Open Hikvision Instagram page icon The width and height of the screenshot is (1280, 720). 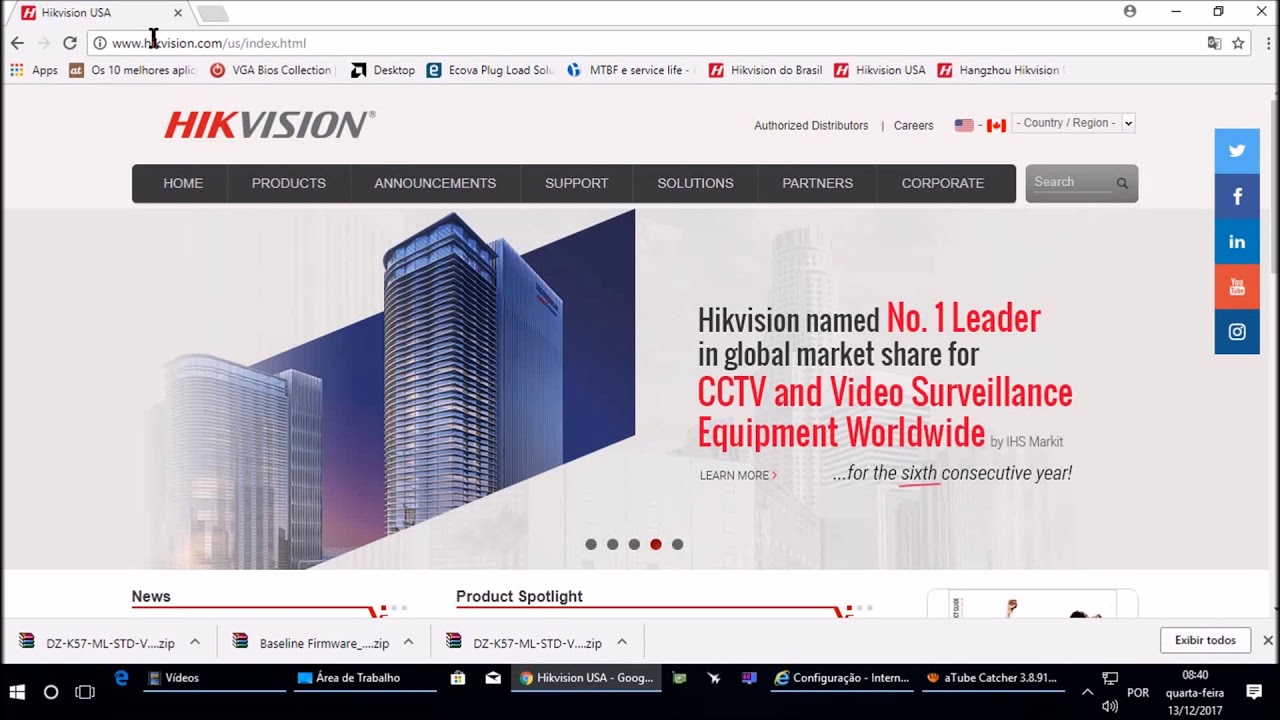pos(1237,332)
